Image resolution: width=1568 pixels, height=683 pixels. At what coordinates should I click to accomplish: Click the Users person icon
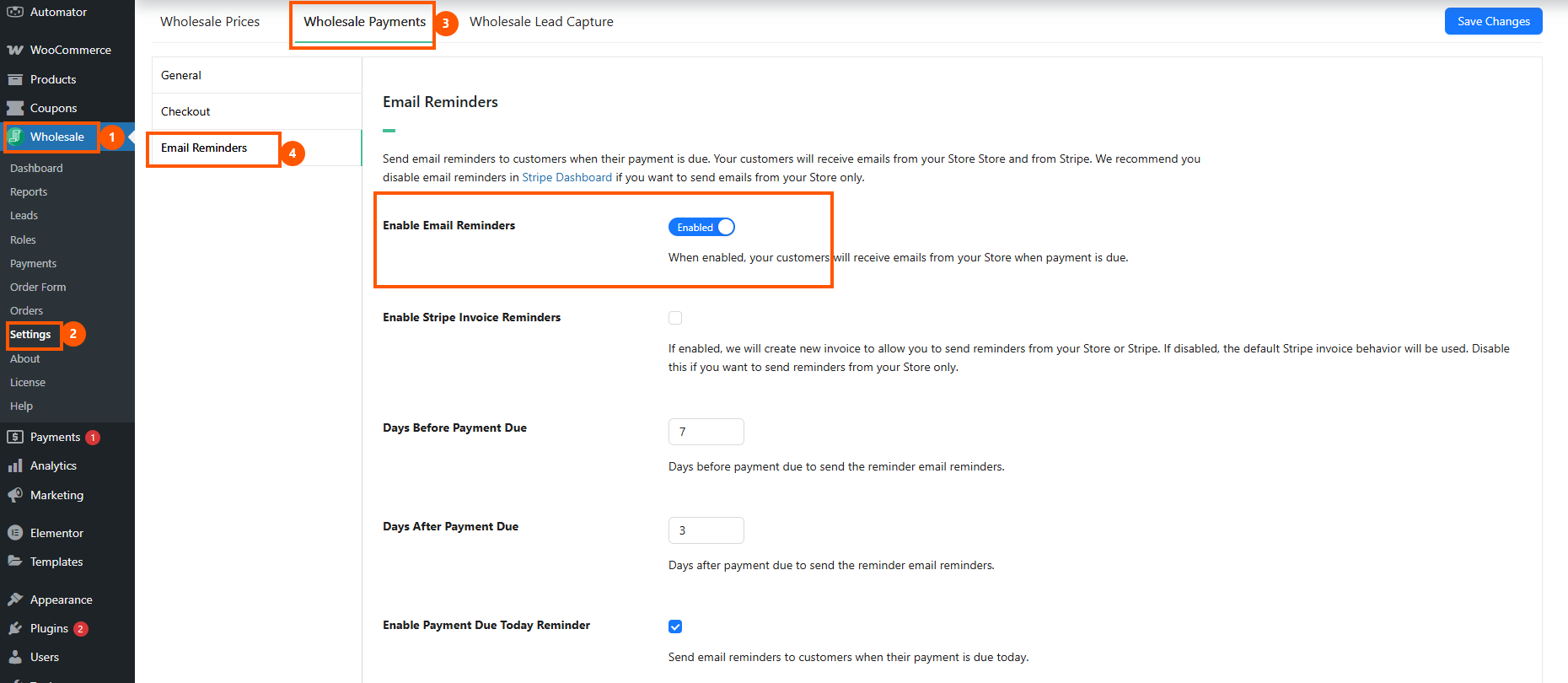(15, 657)
